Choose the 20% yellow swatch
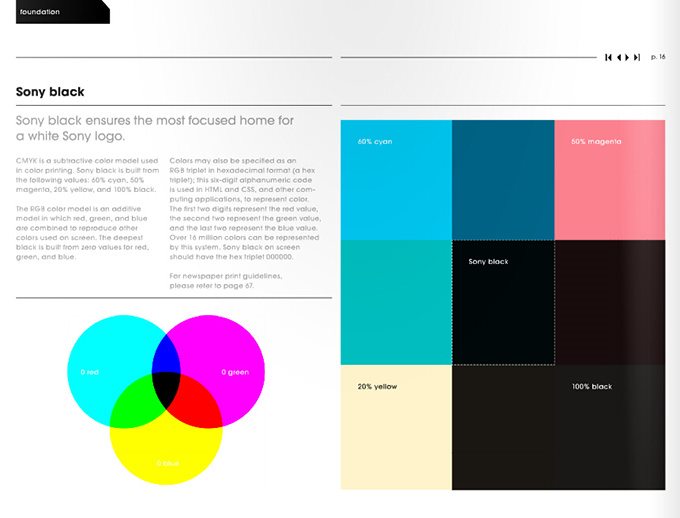680x518 pixels. (396, 427)
